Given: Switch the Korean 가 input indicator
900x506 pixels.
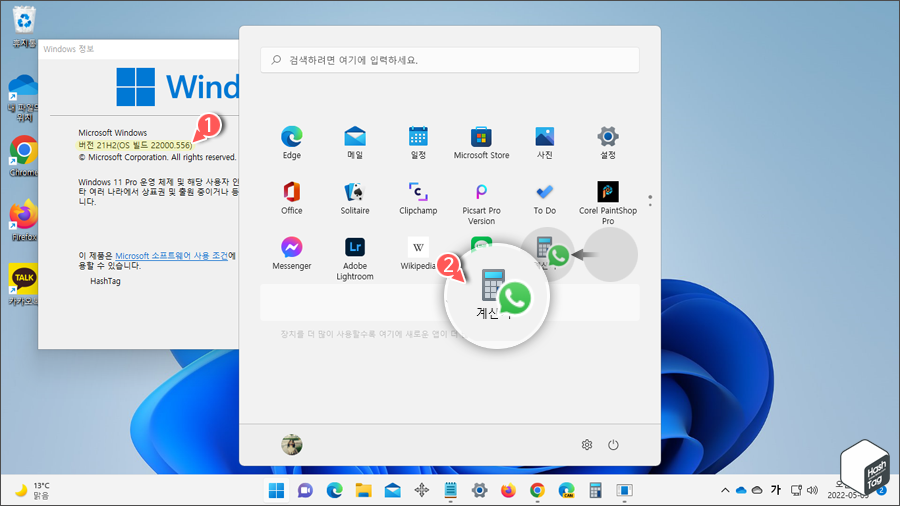Looking at the screenshot, I should point(776,490).
